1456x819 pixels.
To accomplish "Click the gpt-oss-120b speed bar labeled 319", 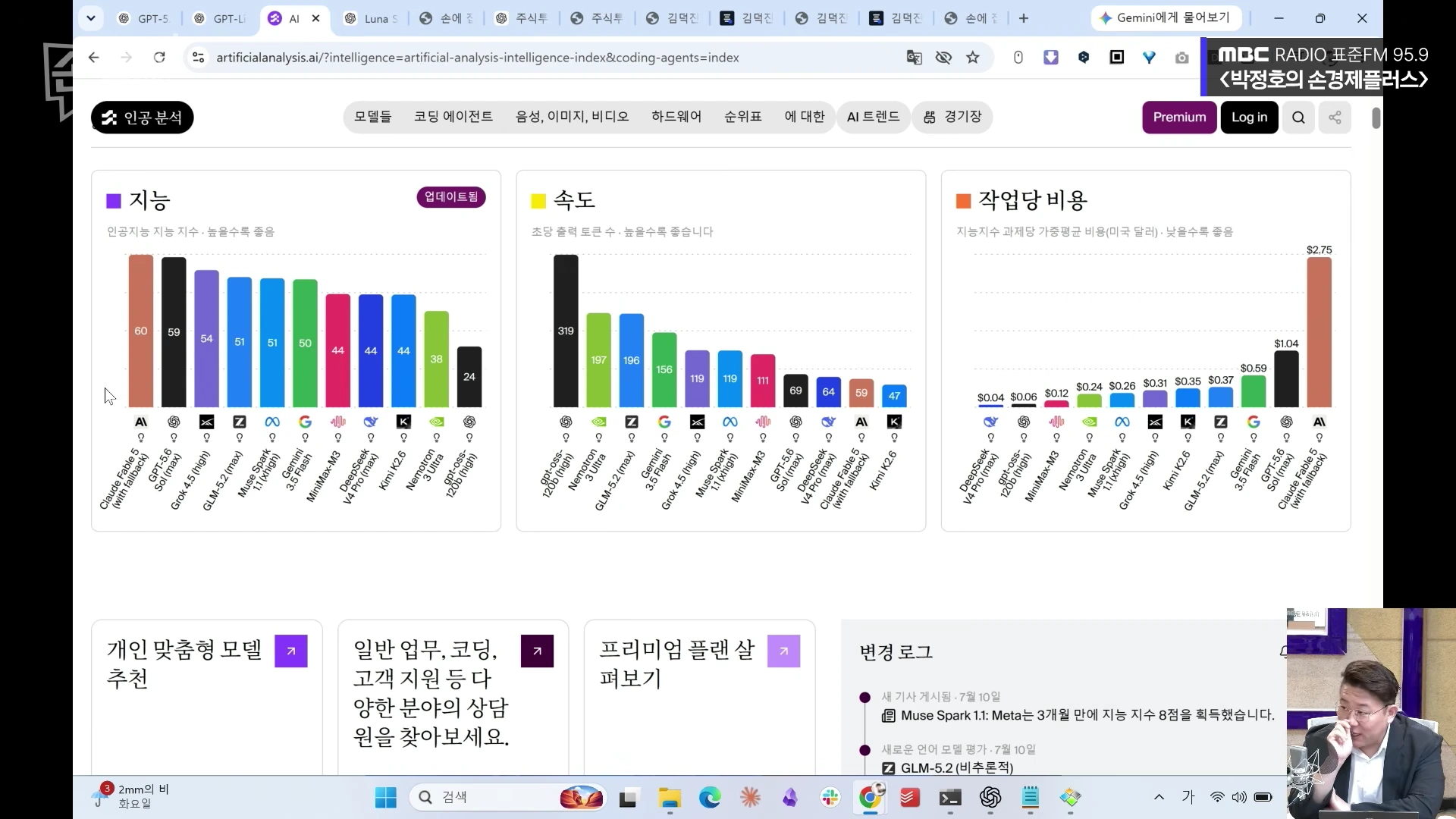I will coord(566,331).
